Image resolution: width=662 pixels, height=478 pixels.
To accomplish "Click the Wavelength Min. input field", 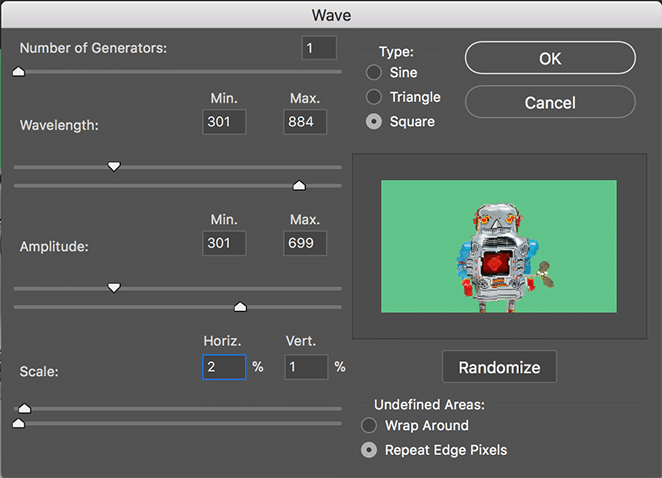I will click(x=223, y=122).
